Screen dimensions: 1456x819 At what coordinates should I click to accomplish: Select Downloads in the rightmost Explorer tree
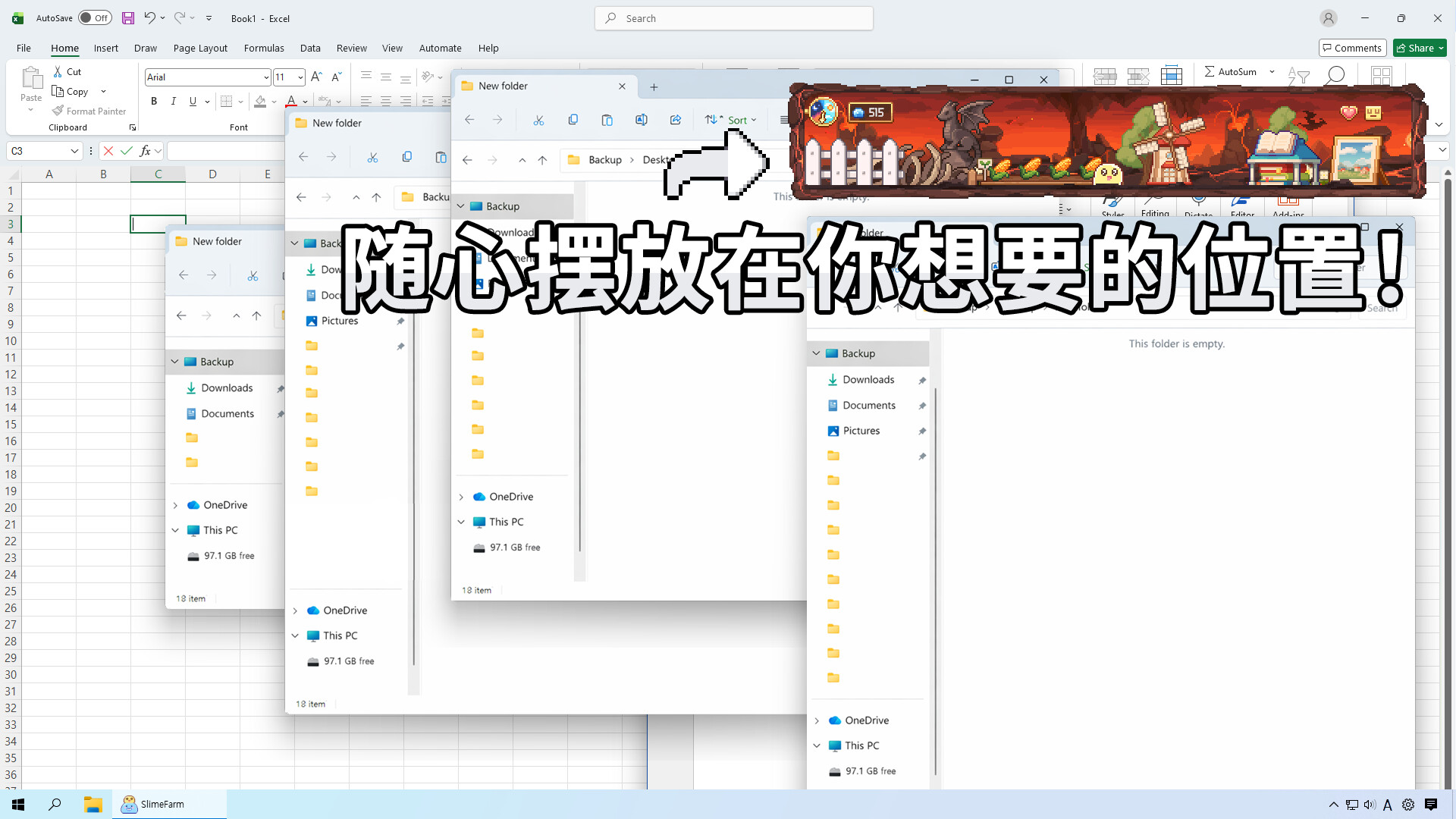coord(869,380)
